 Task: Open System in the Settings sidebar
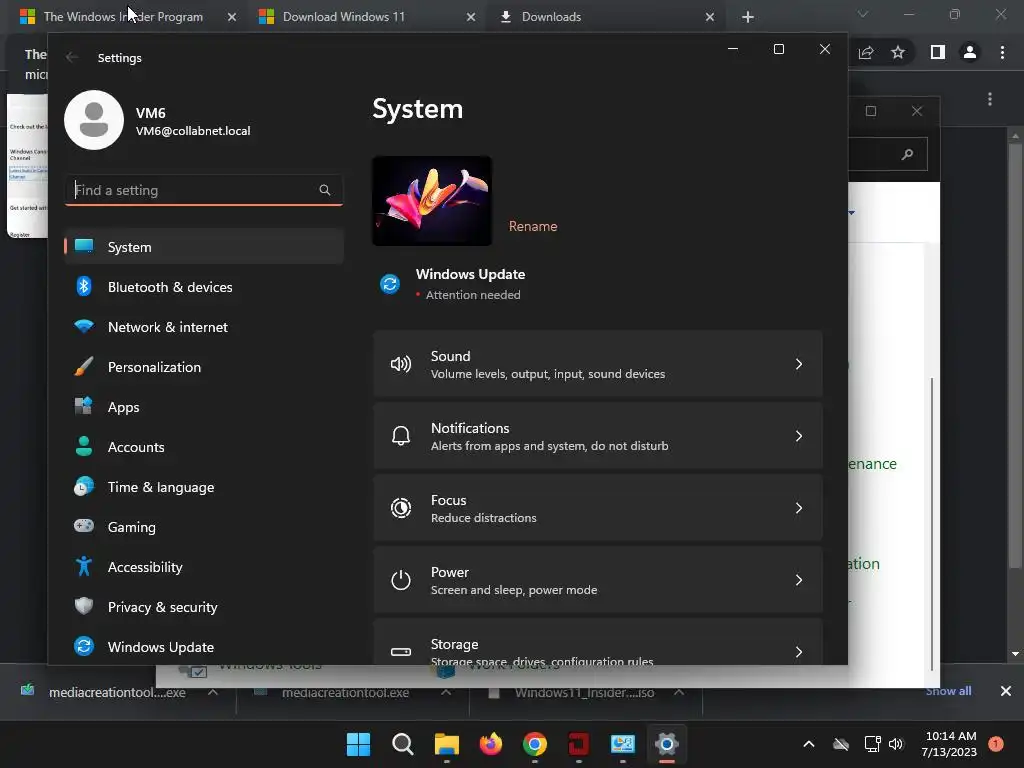(204, 247)
